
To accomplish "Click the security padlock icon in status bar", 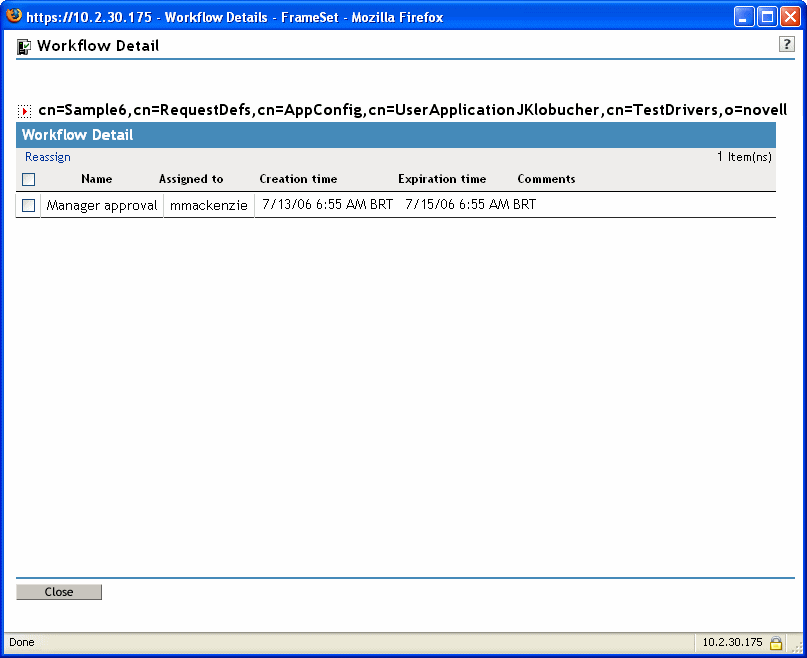I will [x=776, y=642].
